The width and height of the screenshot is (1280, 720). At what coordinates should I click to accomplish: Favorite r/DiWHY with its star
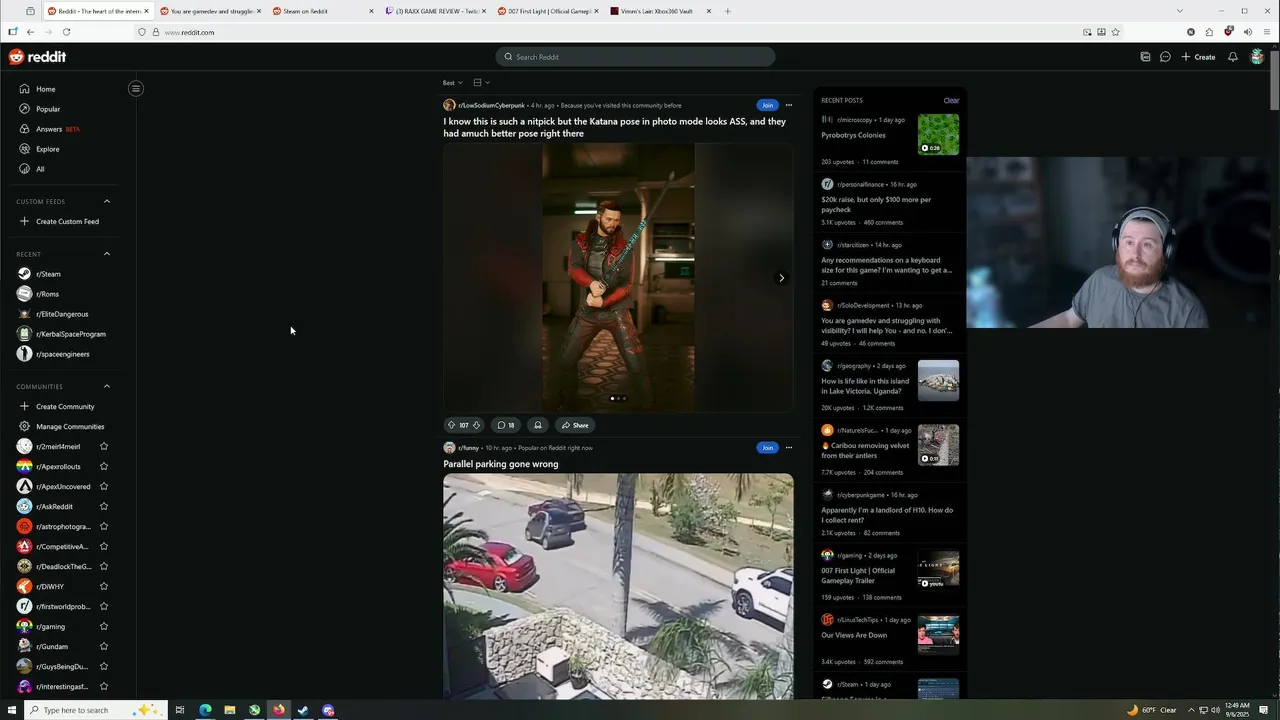[x=104, y=586]
